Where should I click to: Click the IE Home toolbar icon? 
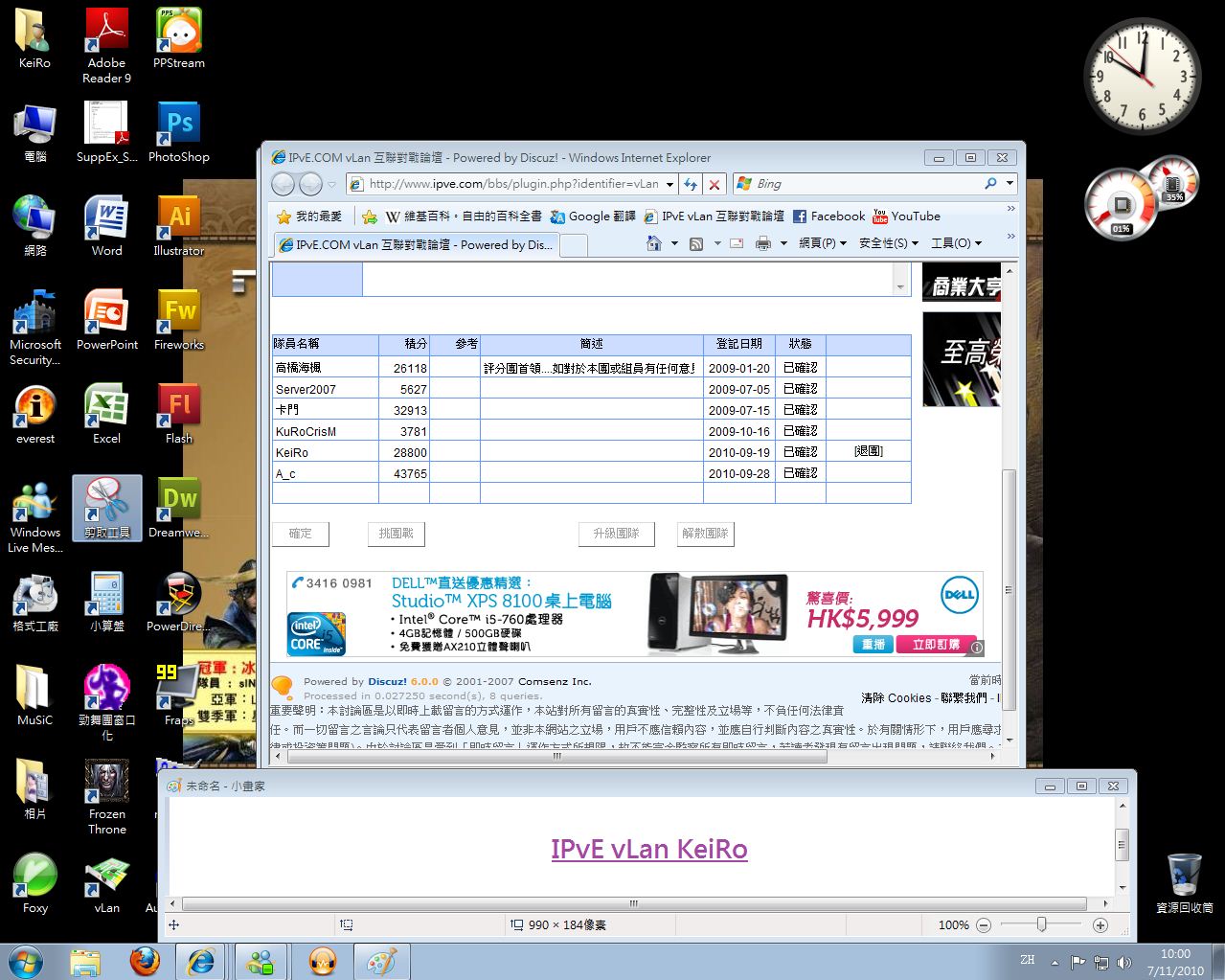654,244
